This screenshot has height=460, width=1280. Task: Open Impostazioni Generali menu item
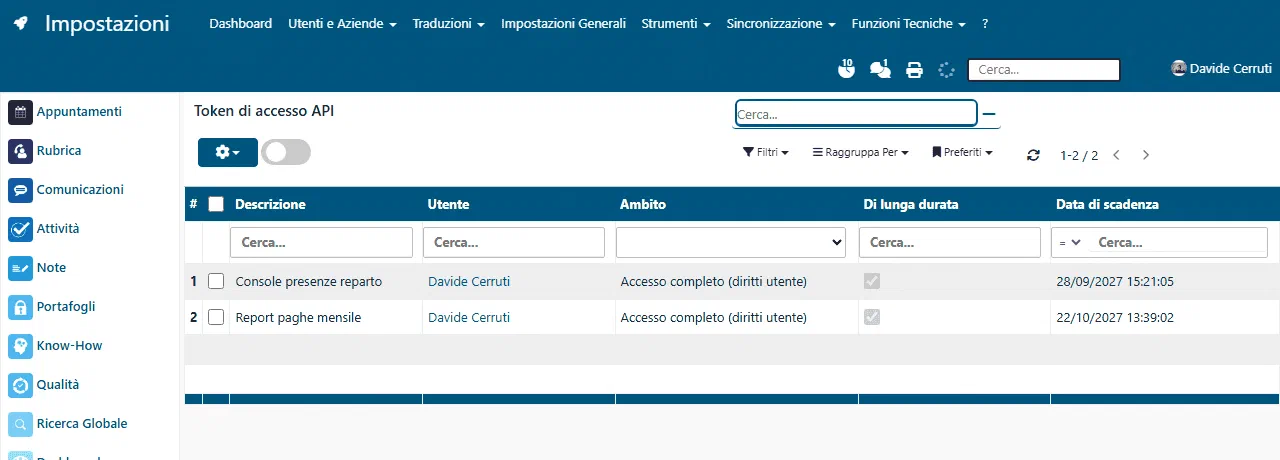(x=563, y=24)
